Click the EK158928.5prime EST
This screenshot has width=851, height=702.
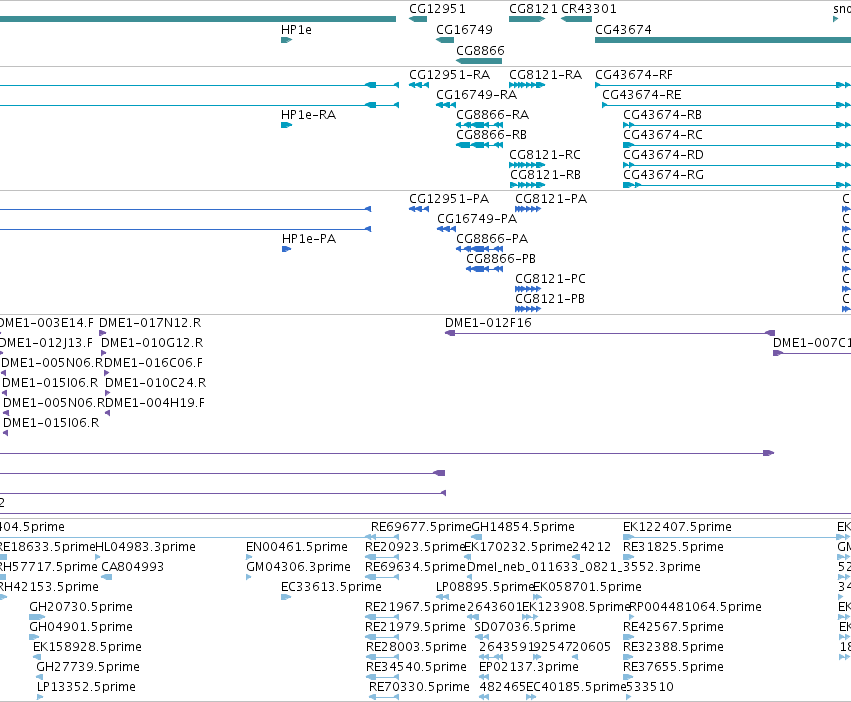37,657
